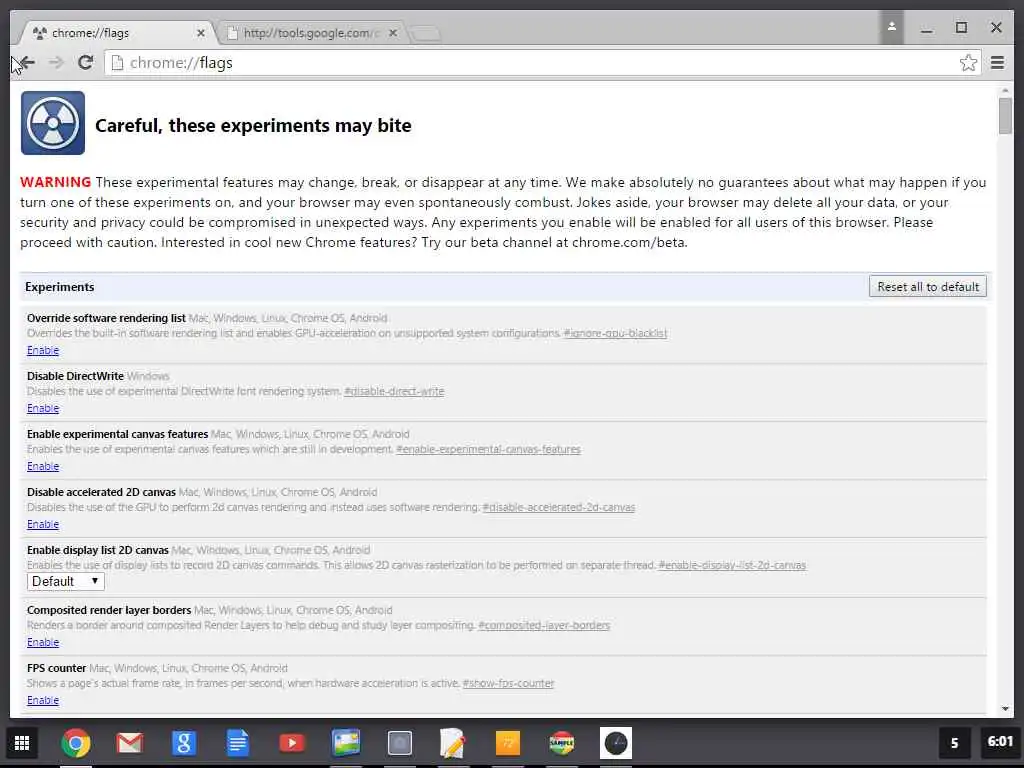Click the radiation hazard warning icon
Image resolution: width=1024 pixels, height=768 pixels.
53,123
